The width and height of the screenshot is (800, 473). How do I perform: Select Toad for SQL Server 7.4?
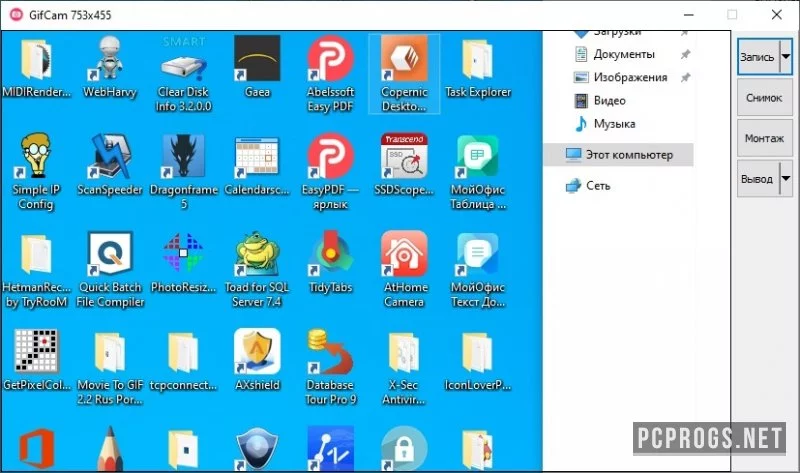[257, 270]
